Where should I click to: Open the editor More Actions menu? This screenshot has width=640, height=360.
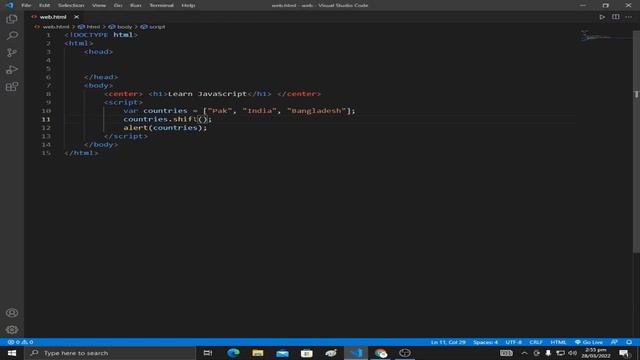tap(629, 17)
